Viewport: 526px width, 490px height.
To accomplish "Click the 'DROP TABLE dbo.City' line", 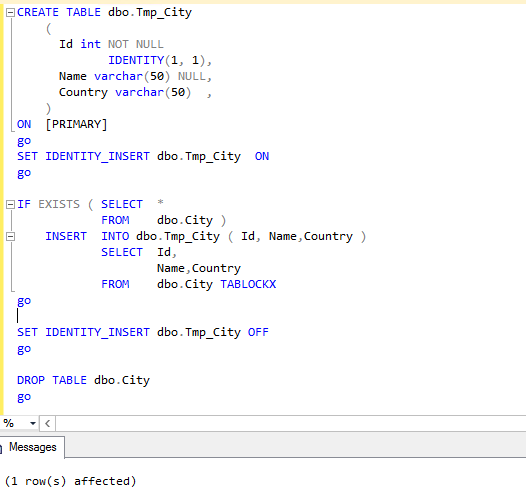I will [x=84, y=380].
